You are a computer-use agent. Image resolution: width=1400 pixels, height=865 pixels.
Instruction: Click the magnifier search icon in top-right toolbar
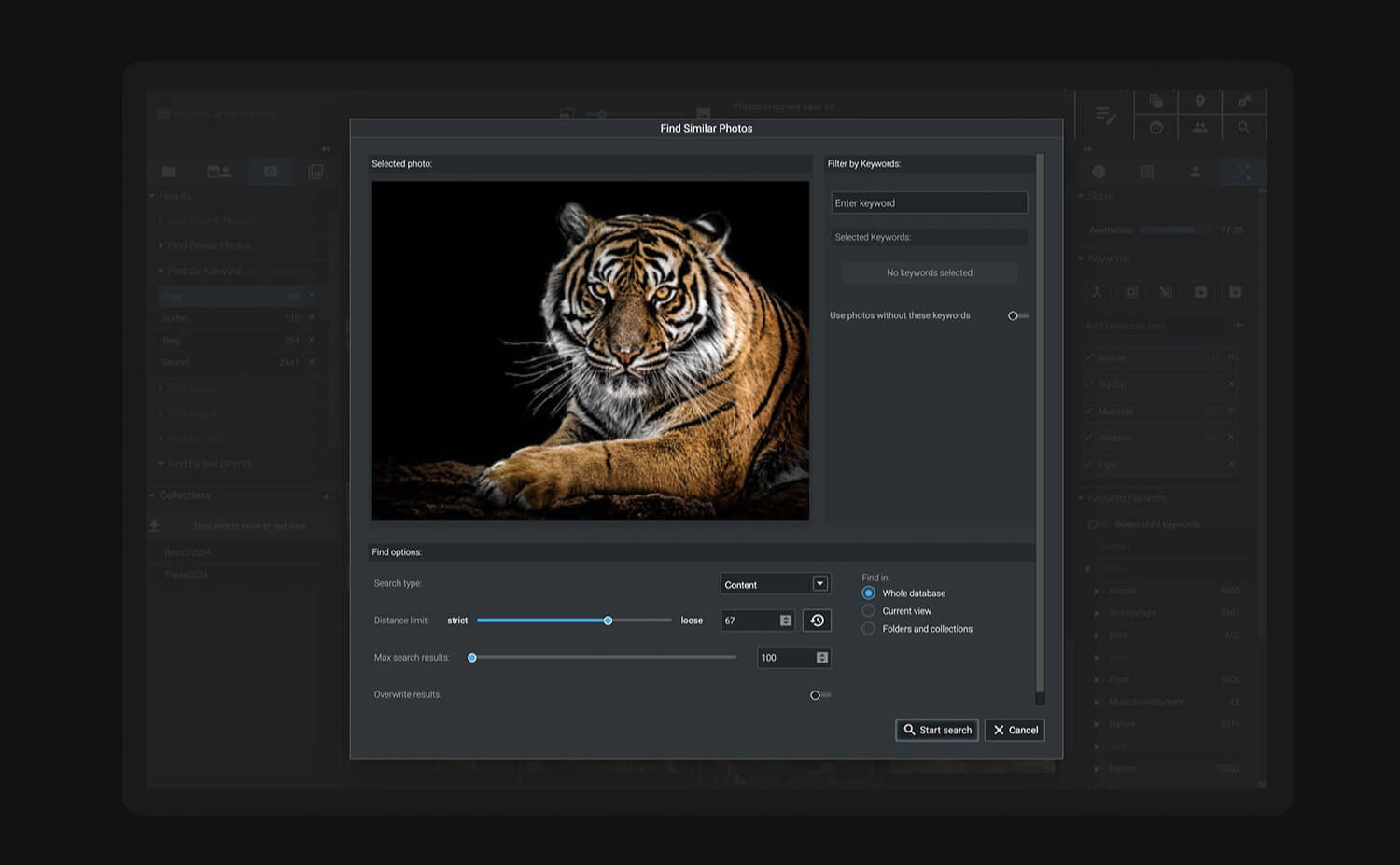(x=1243, y=127)
